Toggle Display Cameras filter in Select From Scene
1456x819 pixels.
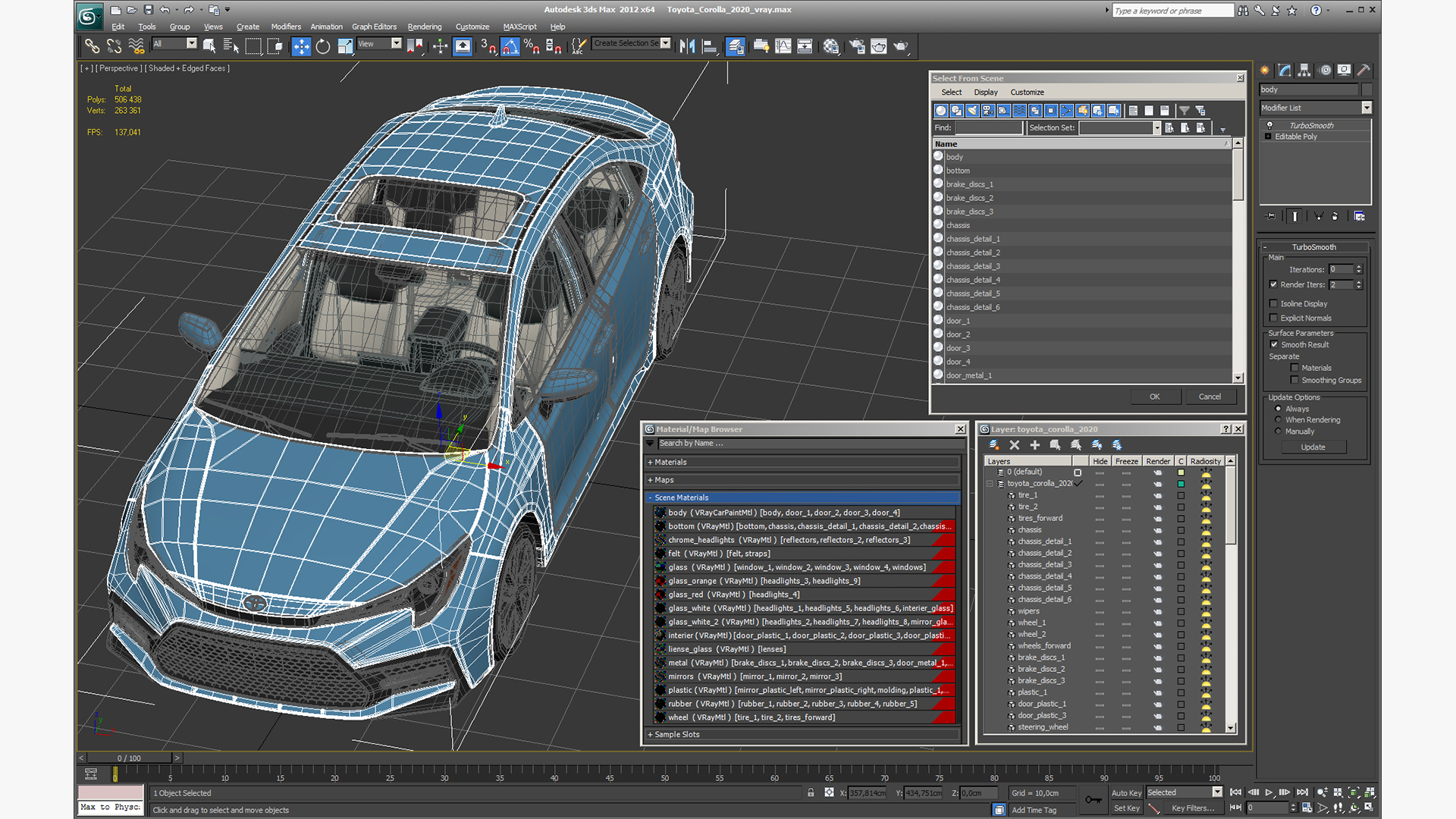coord(988,111)
